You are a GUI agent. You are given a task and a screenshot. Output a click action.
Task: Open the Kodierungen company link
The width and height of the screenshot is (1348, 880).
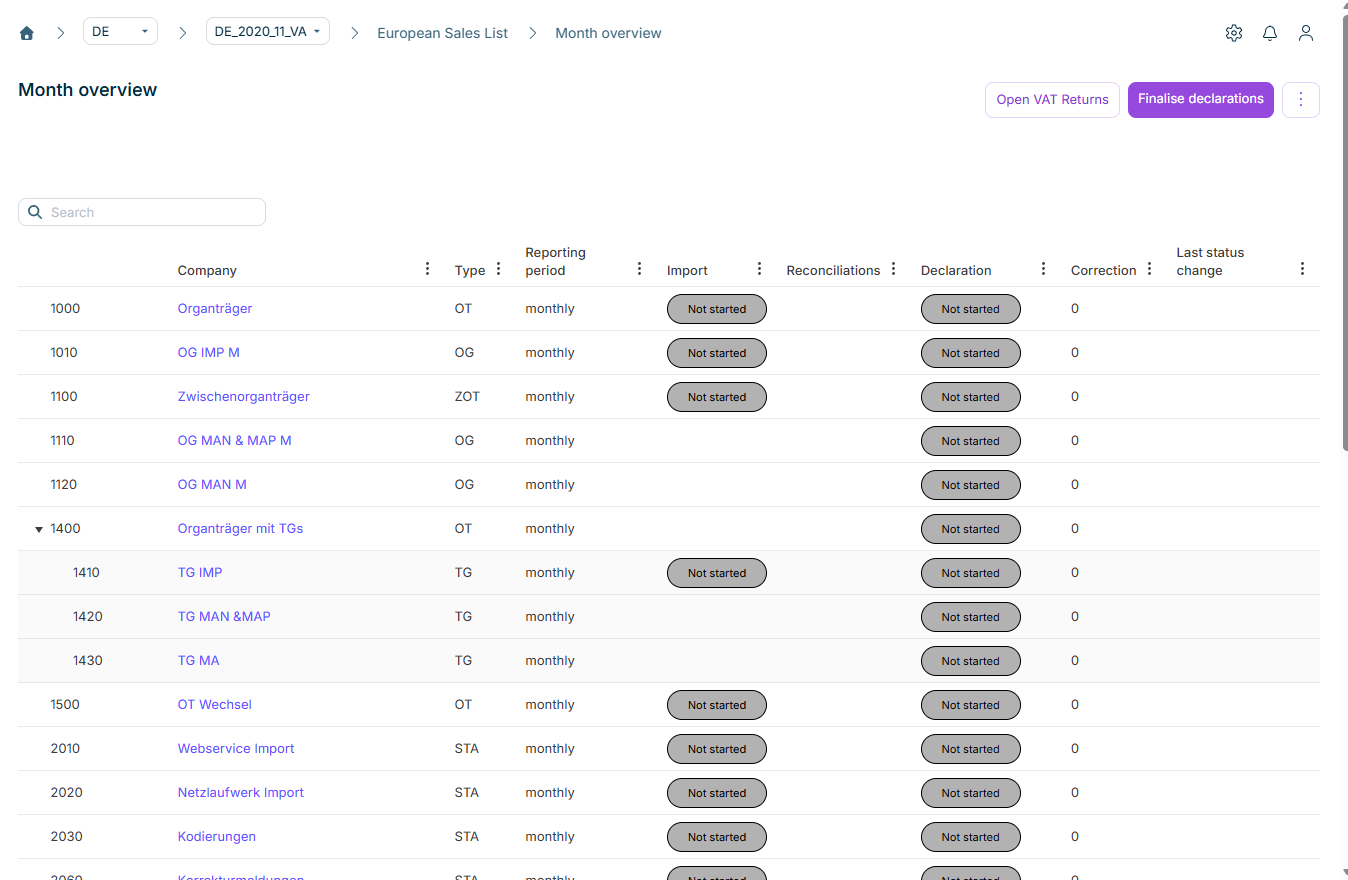217,837
